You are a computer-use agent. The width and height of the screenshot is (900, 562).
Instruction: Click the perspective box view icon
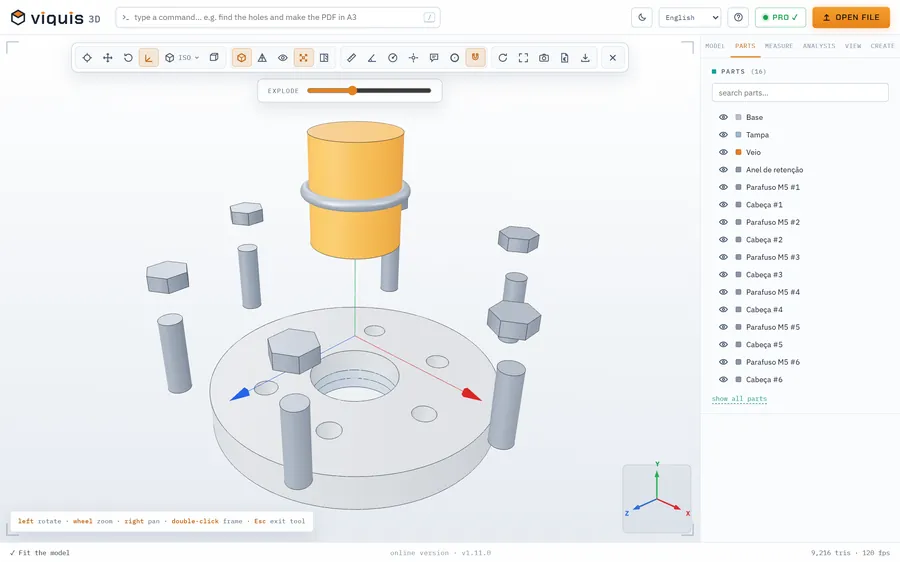pyautogui.click(x=214, y=57)
